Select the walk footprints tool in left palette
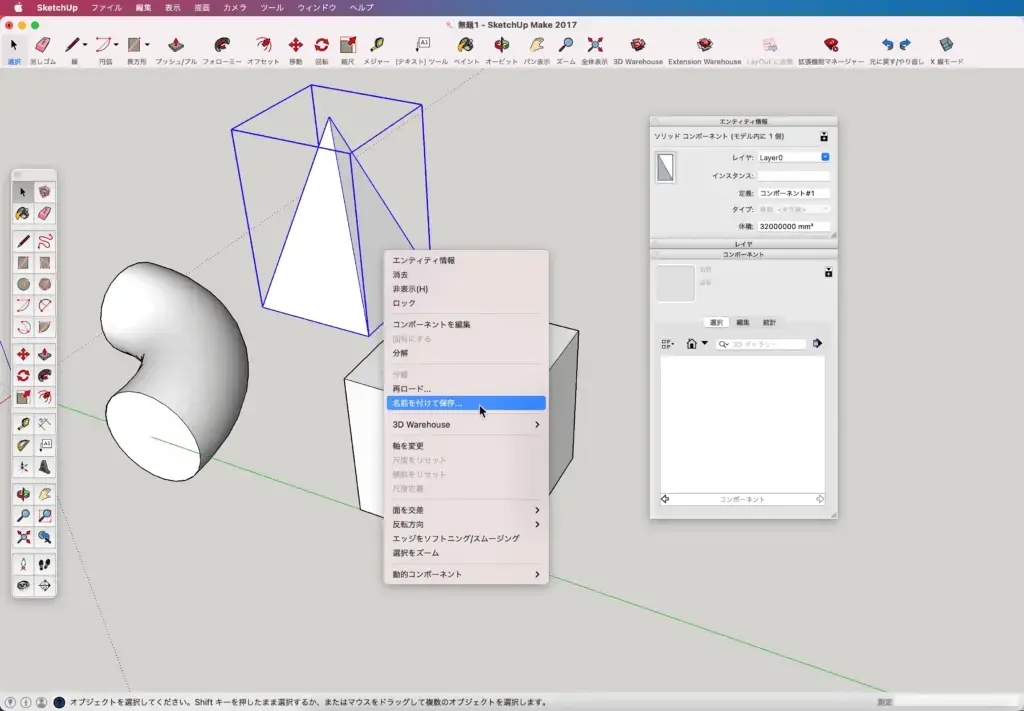 [x=44, y=564]
